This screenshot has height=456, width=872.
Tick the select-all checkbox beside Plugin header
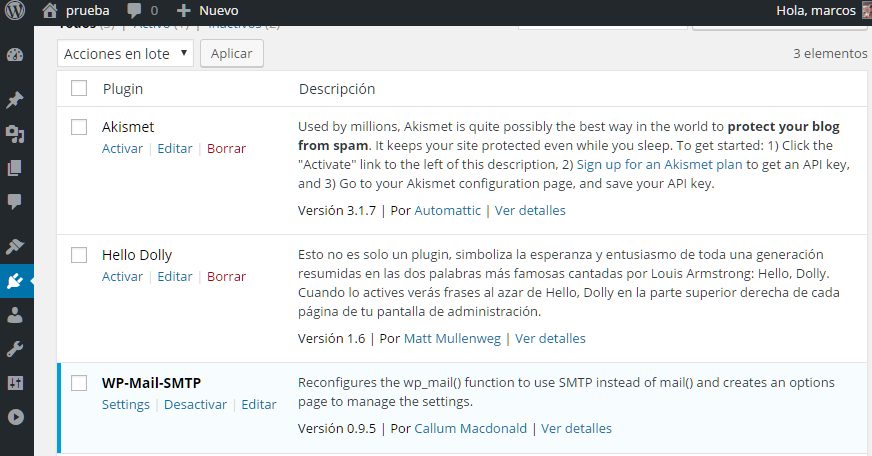(x=79, y=88)
